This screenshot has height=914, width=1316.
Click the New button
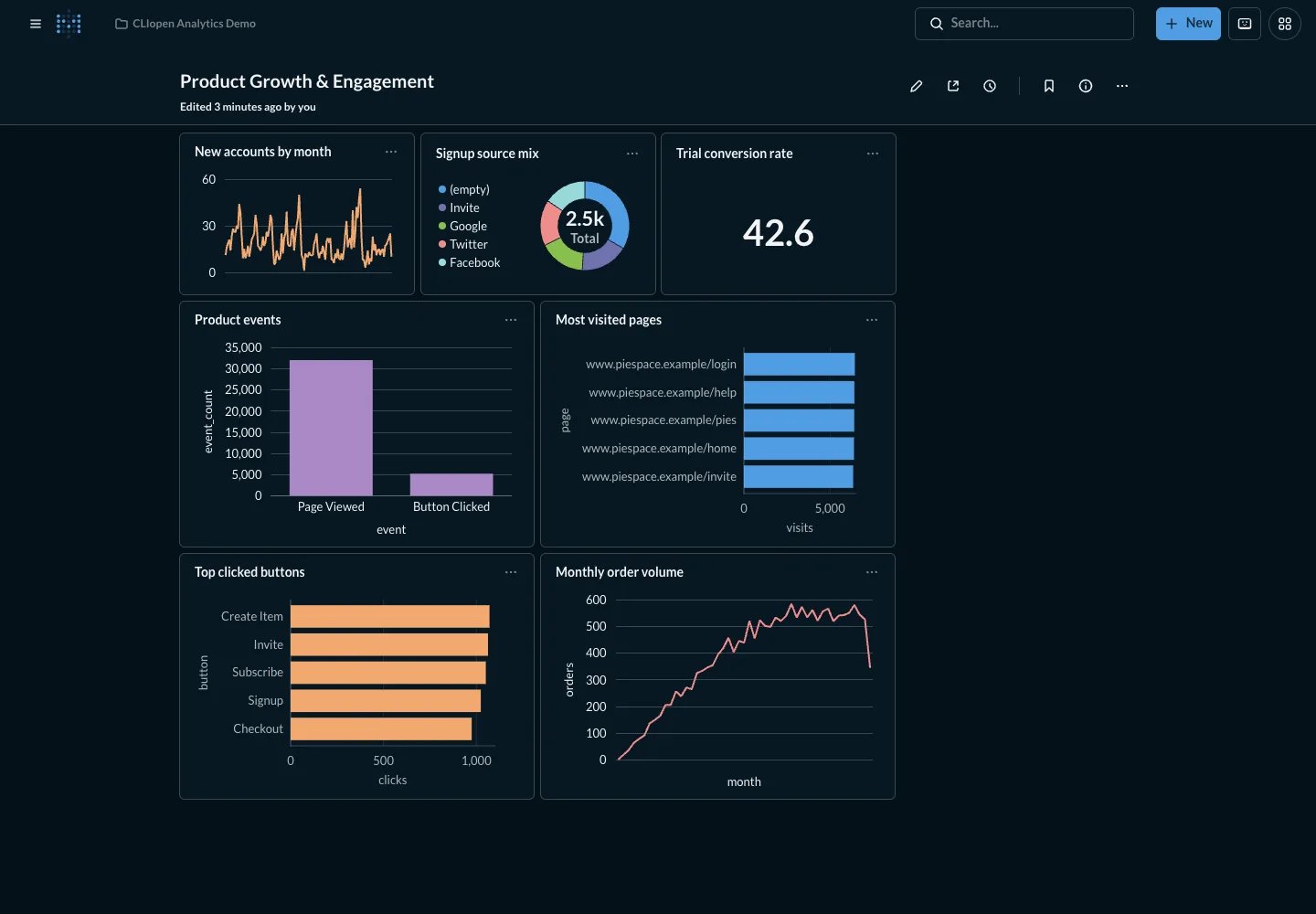coord(1188,24)
